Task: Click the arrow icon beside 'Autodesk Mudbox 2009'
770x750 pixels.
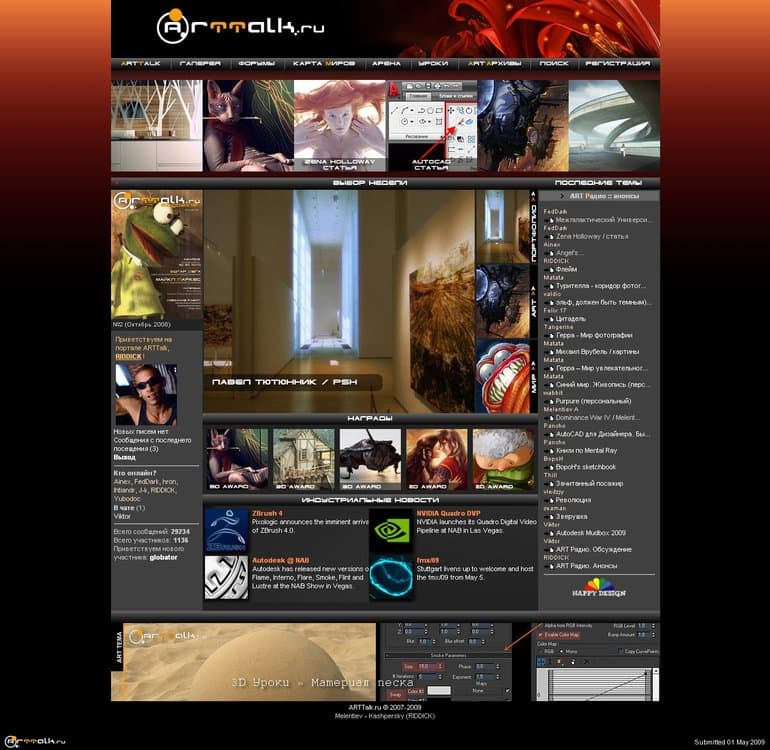Action: point(550,533)
